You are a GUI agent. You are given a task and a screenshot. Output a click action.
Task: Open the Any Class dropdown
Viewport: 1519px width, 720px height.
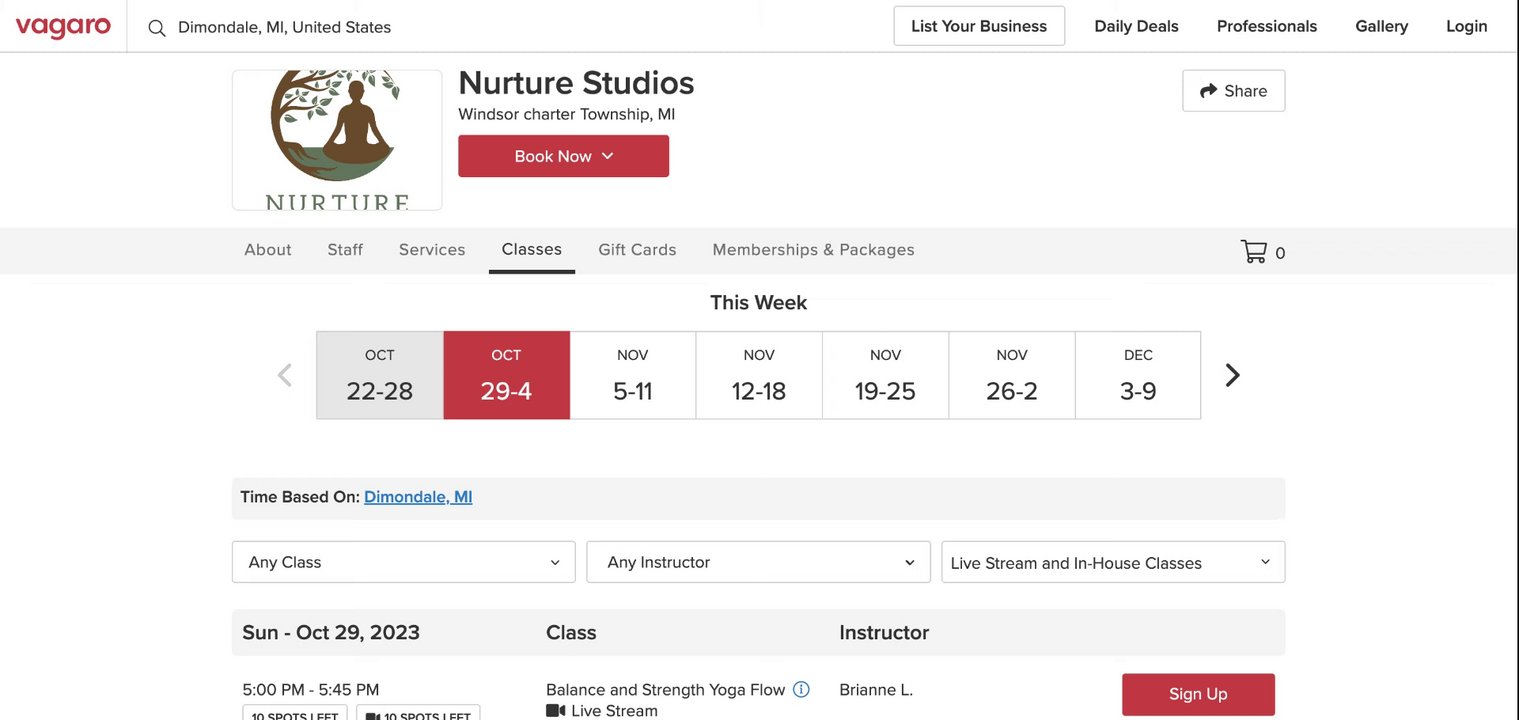(x=403, y=562)
